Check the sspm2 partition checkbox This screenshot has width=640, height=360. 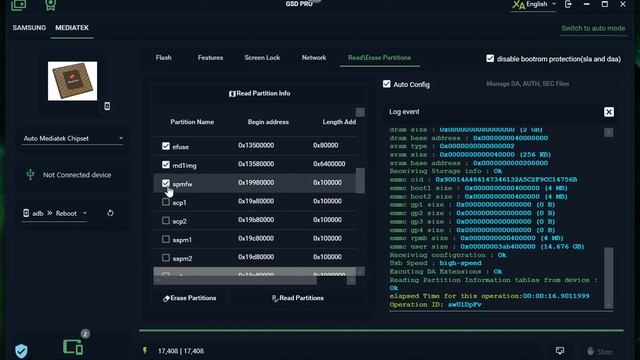(x=166, y=258)
